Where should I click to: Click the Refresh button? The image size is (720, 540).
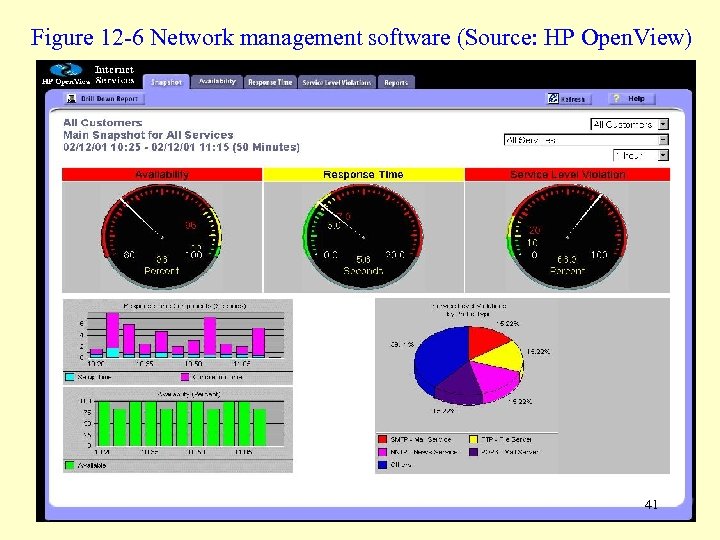pos(568,99)
